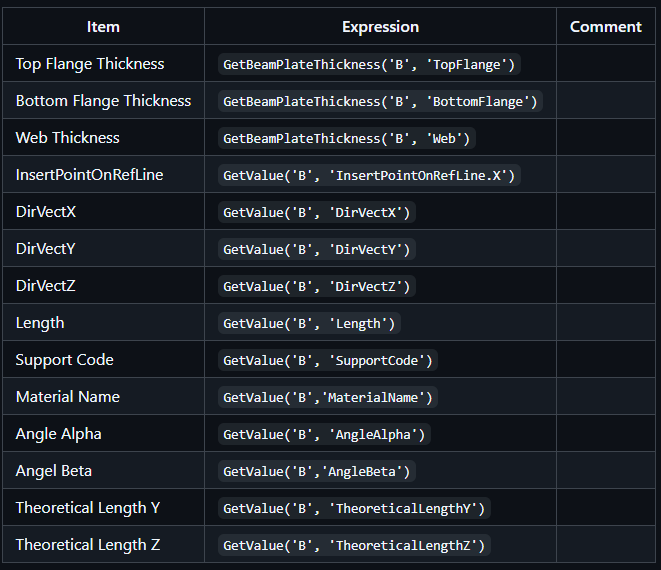Click the 'InsertPointOnRefLine.X' GetValue expression
Screen dimensions: 661x570
pyautogui.click(x=369, y=176)
